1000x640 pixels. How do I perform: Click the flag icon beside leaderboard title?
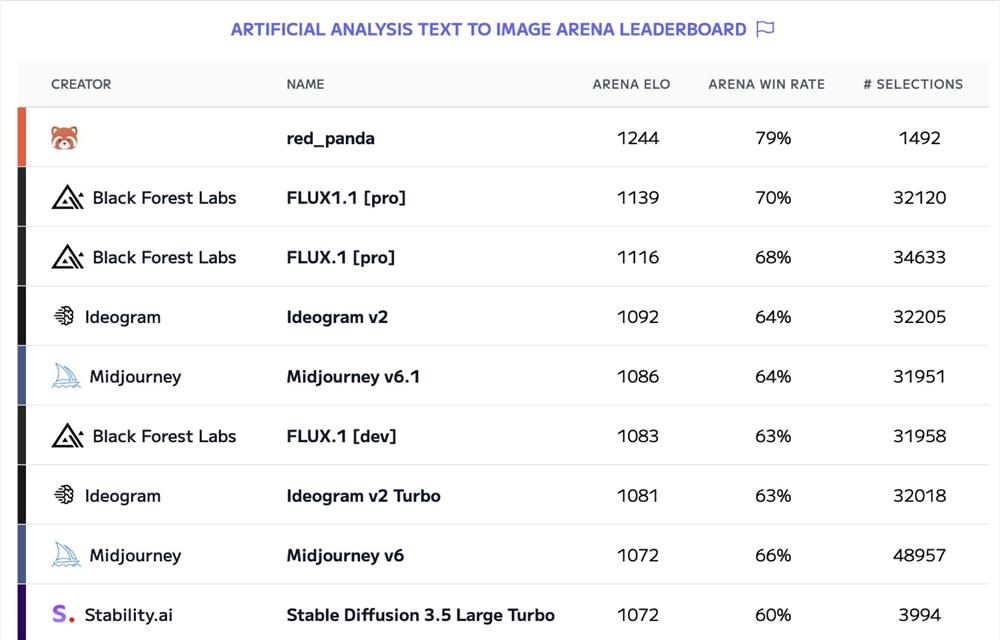pos(765,29)
